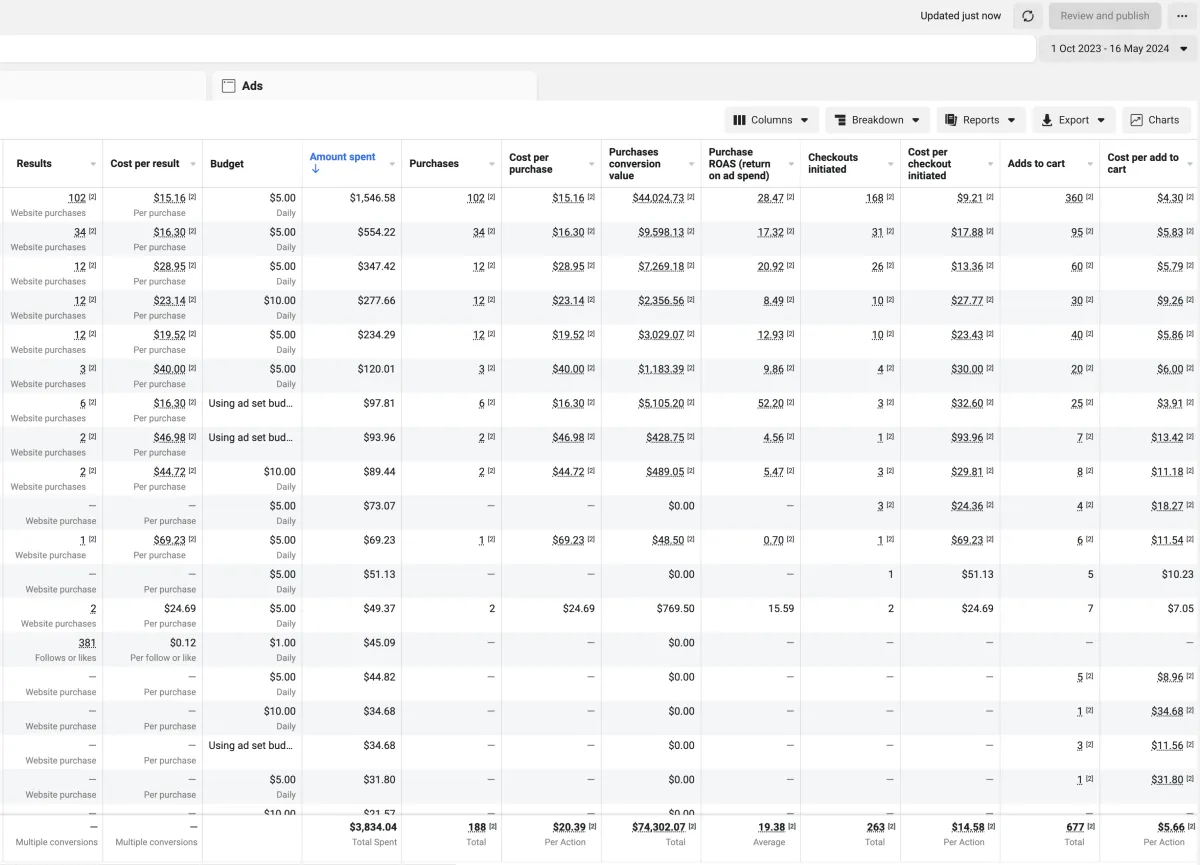Click the Amount spent column header label
Screen dimensions: 1200x865
(343, 157)
